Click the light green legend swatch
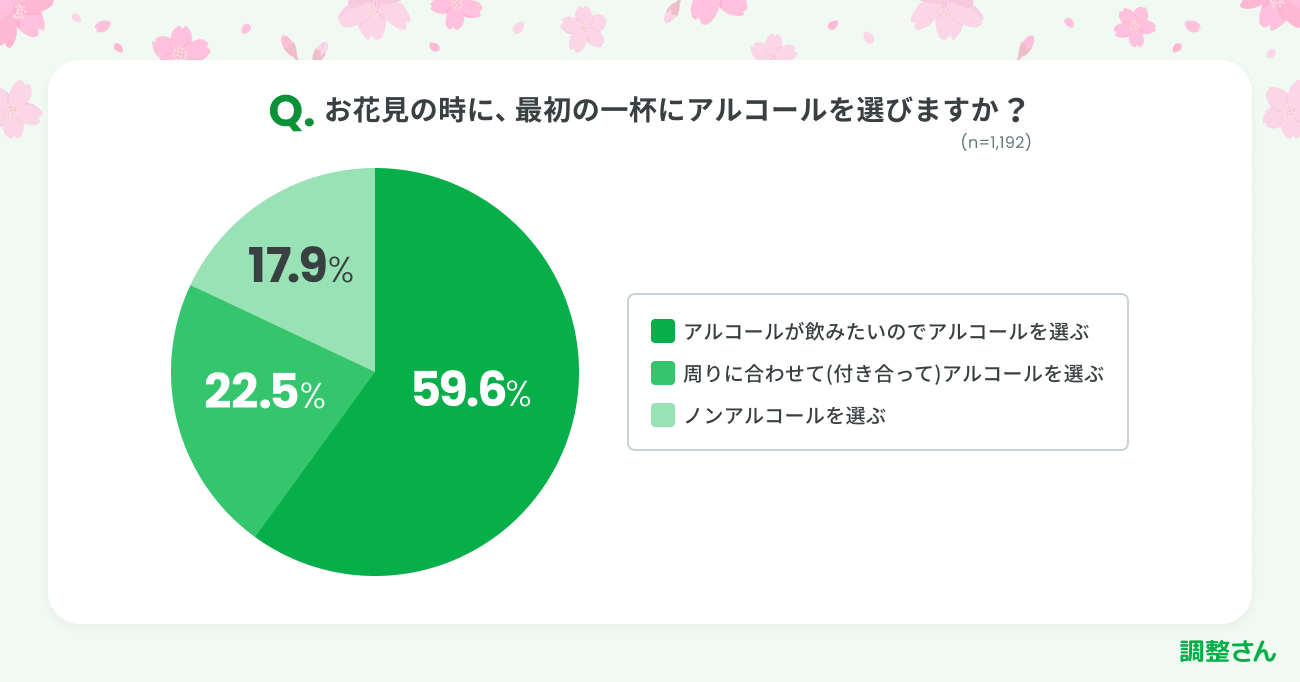 662,415
